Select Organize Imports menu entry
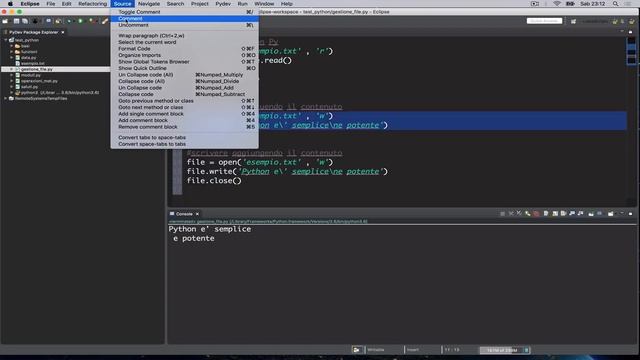 (184, 55)
